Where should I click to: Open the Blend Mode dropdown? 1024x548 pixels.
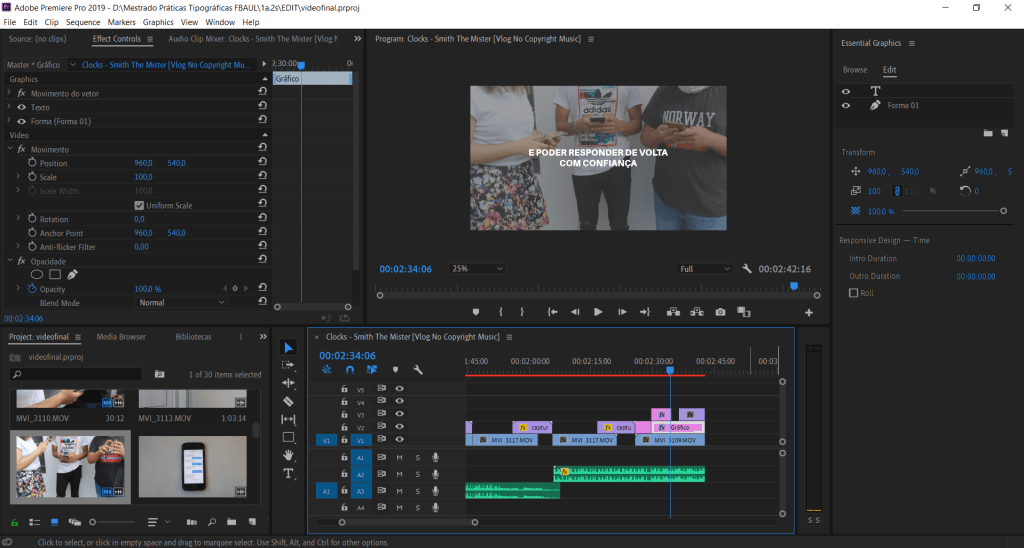[181, 302]
